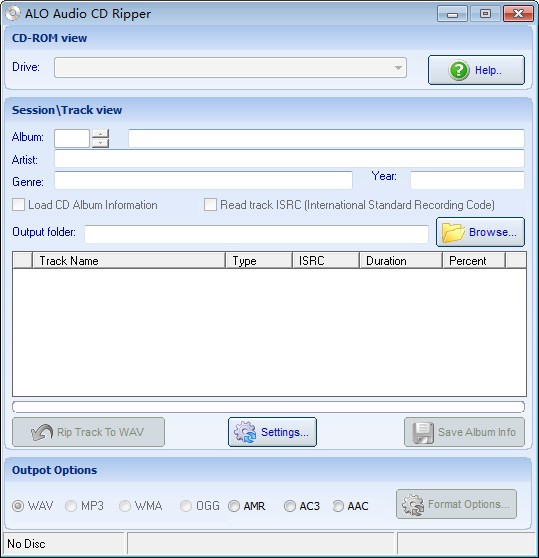This screenshot has height=558, width=539.
Task: Click the green question mark Help icon
Action: tap(459, 70)
